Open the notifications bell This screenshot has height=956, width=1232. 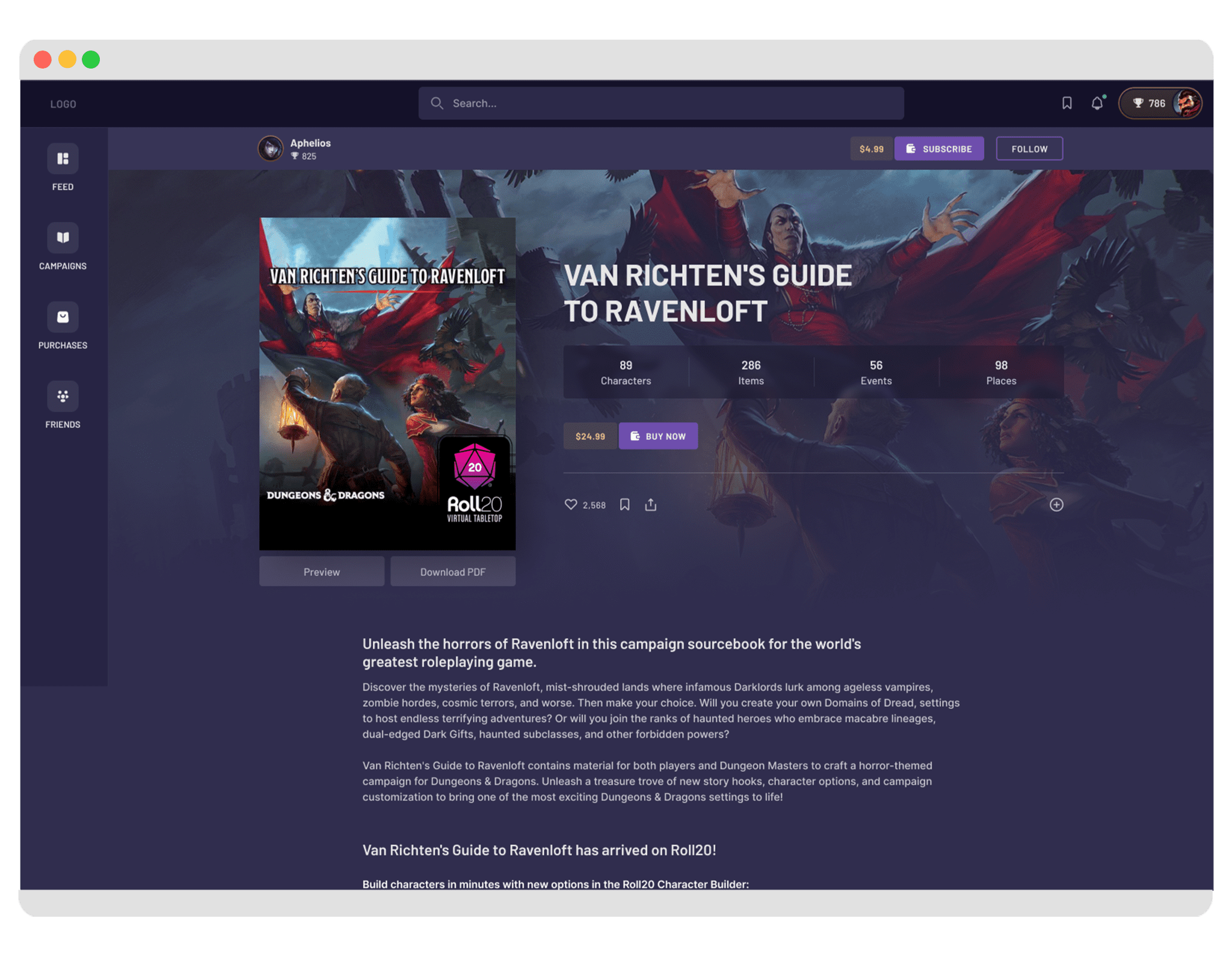1098,103
